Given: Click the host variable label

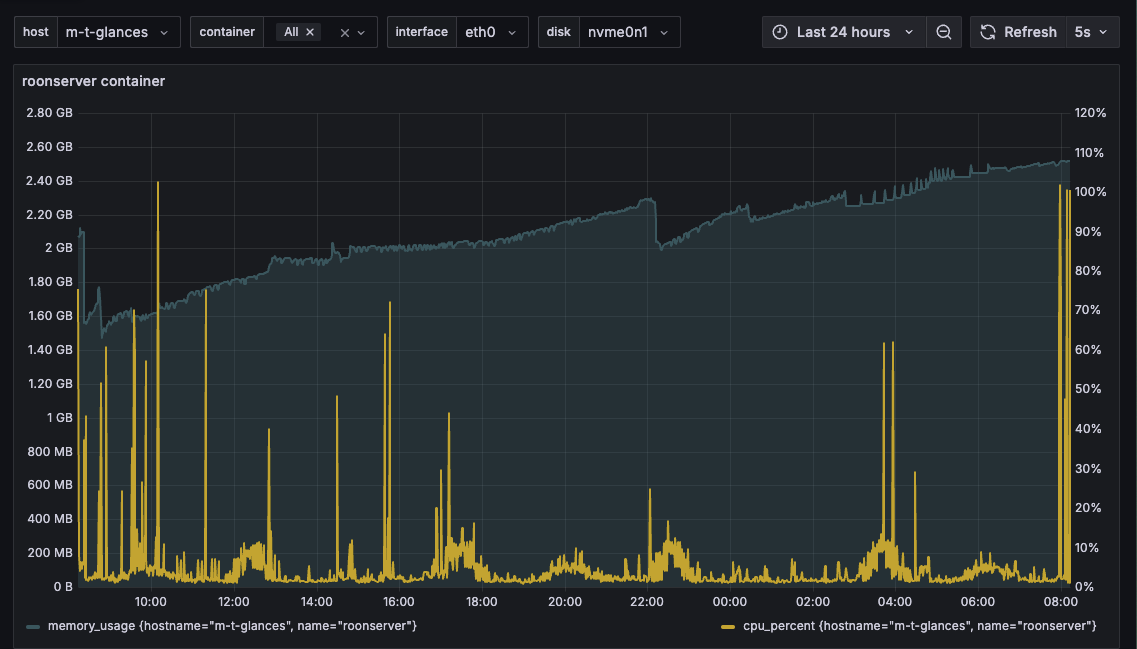Looking at the screenshot, I should [x=36, y=32].
